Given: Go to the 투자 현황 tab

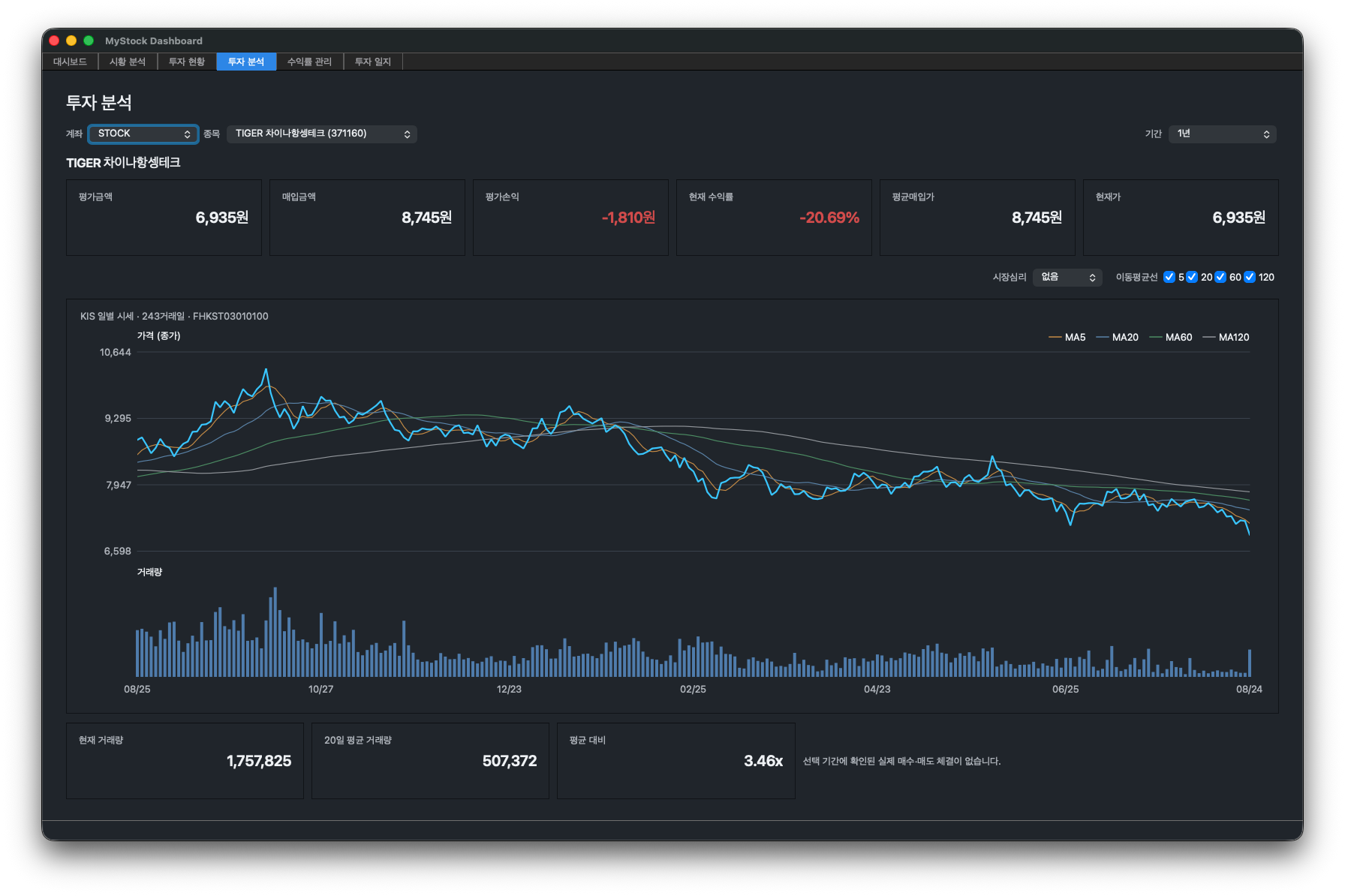Looking at the screenshot, I should pos(187,62).
